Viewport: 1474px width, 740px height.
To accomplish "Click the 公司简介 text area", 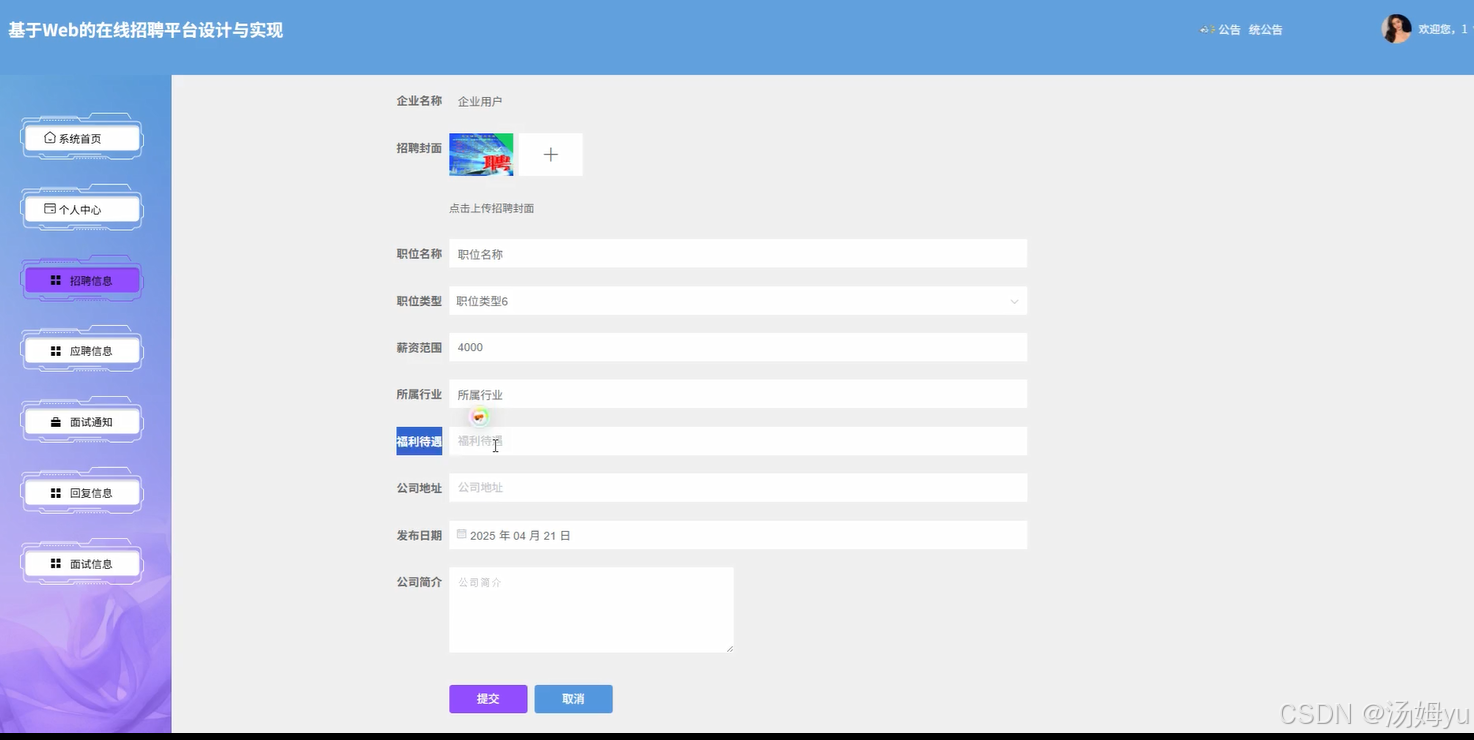I will pyautogui.click(x=591, y=610).
